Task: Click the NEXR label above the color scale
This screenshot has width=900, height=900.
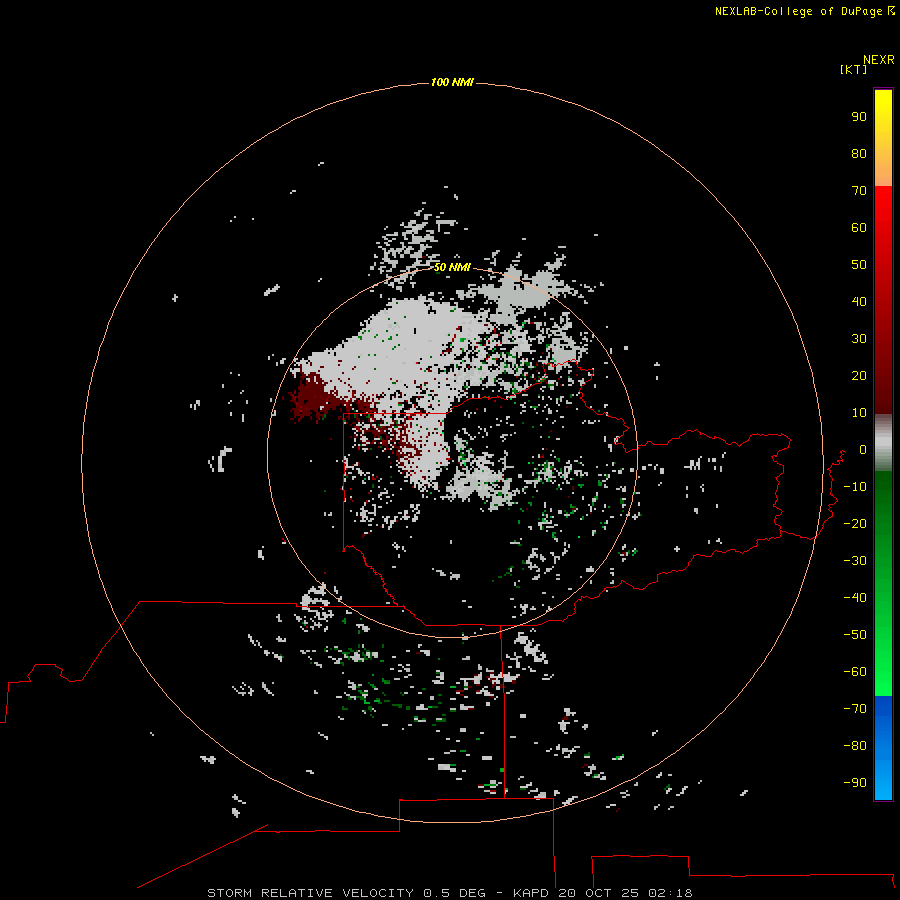Action: 879,59
